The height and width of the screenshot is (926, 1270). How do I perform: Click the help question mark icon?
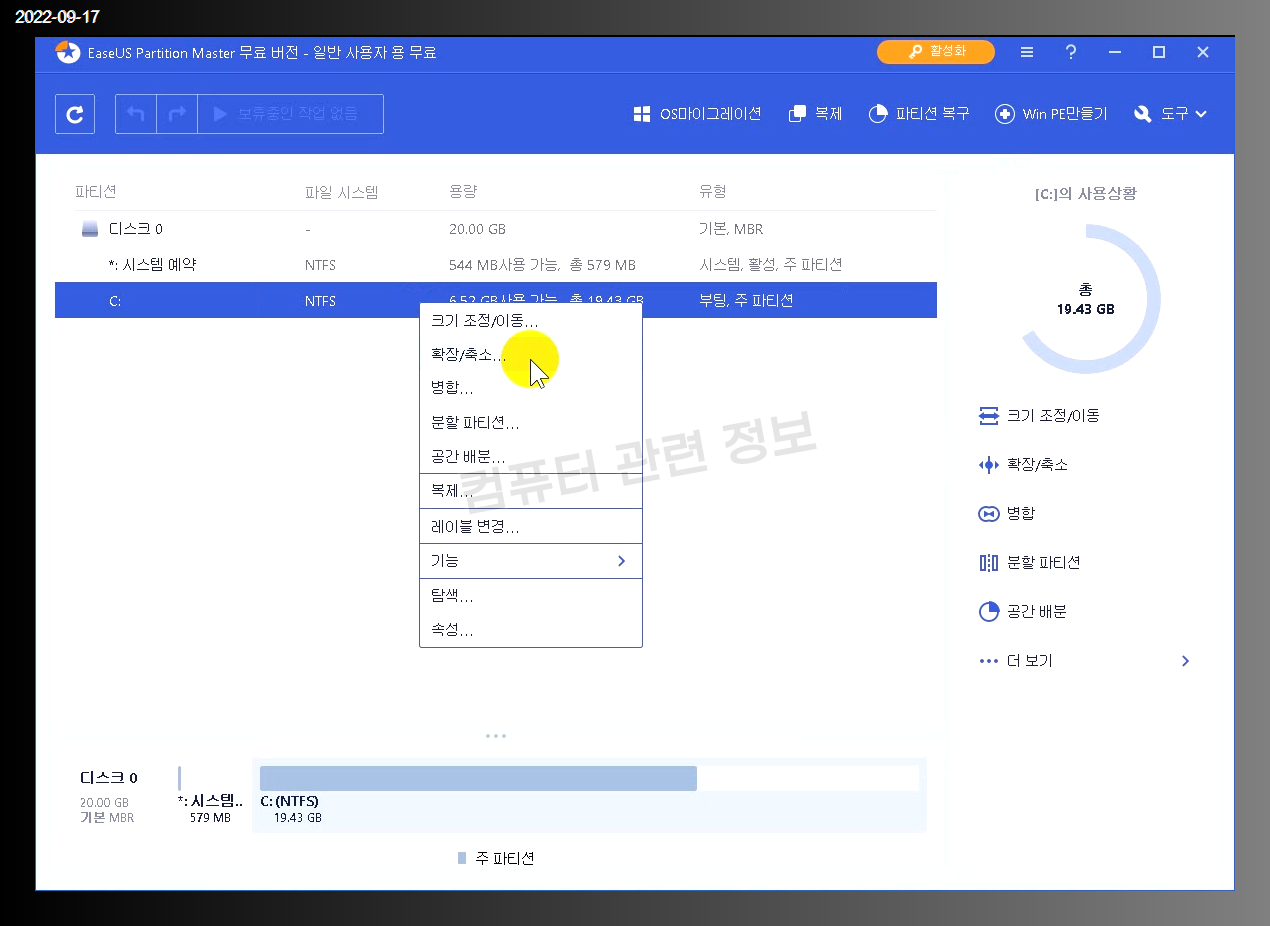pos(1071,52)
